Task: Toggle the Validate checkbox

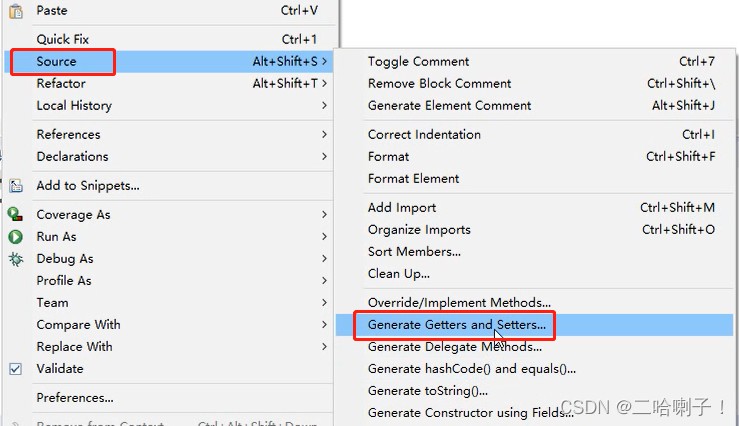Action: pyautogui.click(x=16, y=369)
